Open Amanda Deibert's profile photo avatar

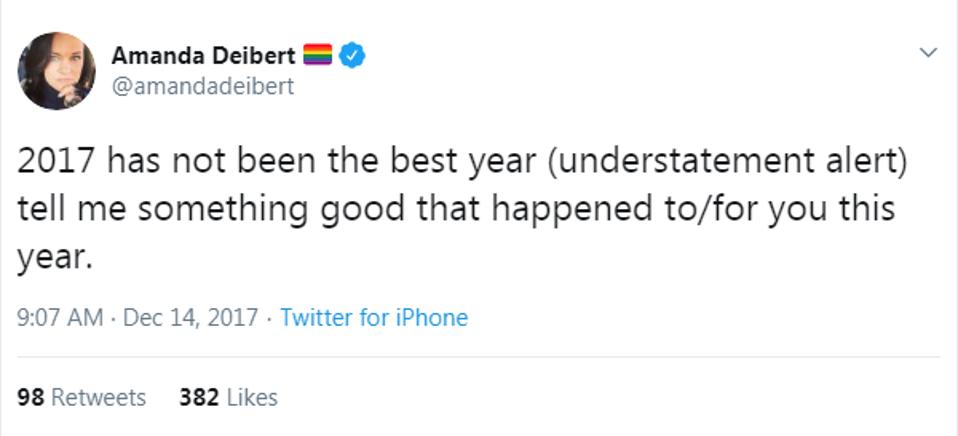pos(56,71)
